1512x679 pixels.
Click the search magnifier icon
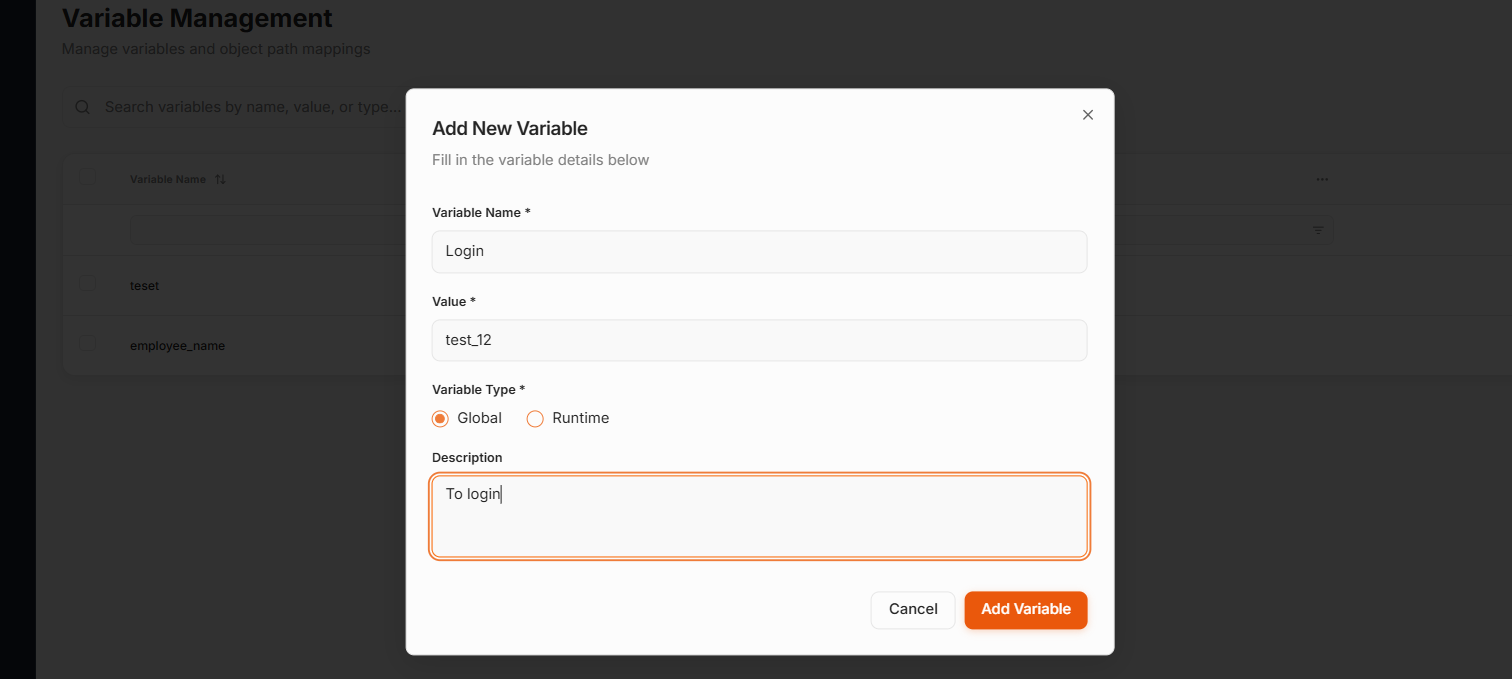[x=83, y=107]
